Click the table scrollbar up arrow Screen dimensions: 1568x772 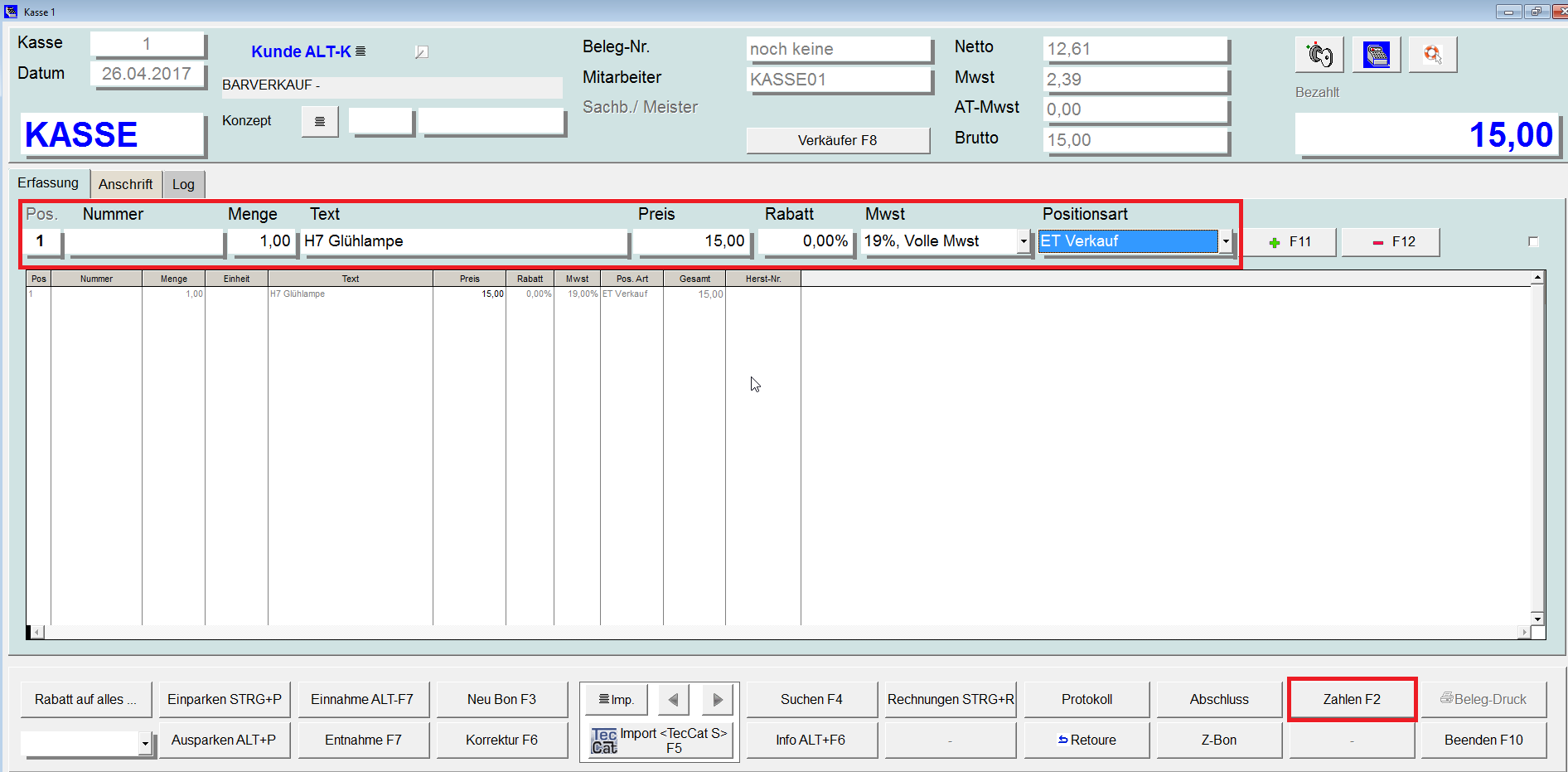1537,278
